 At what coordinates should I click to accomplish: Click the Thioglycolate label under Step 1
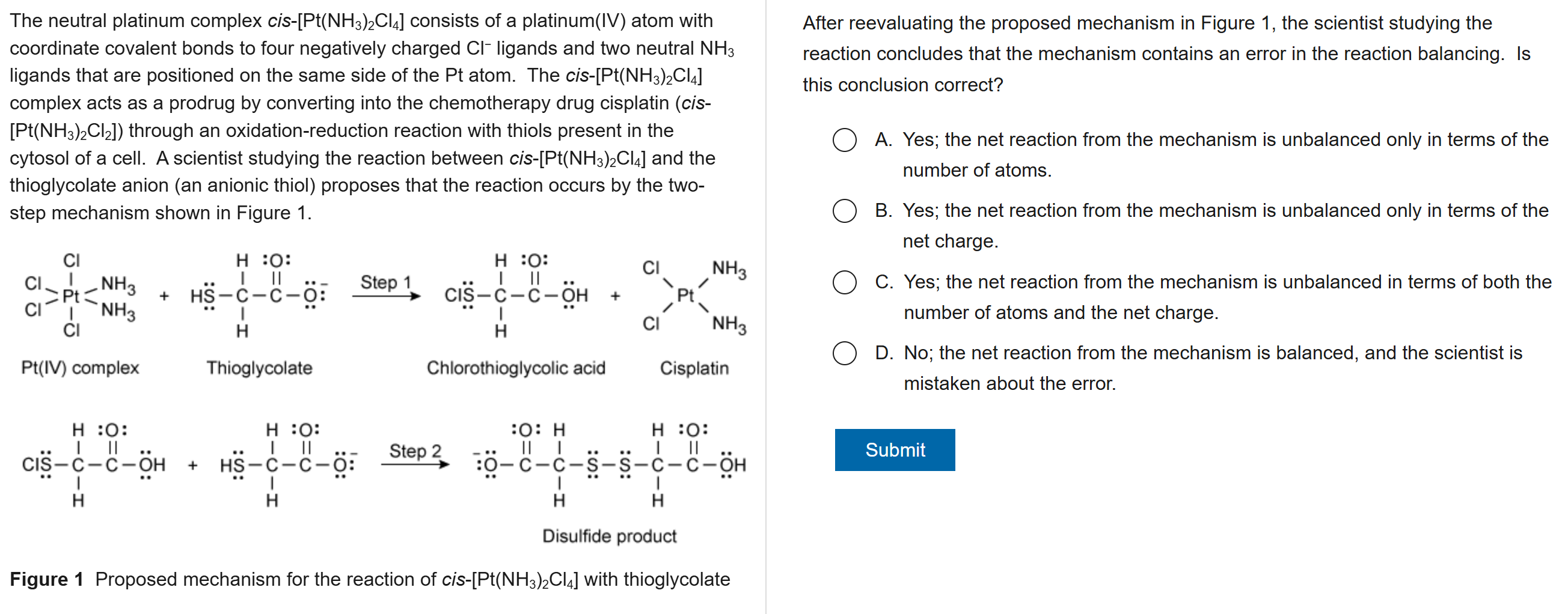coord(259,368)
